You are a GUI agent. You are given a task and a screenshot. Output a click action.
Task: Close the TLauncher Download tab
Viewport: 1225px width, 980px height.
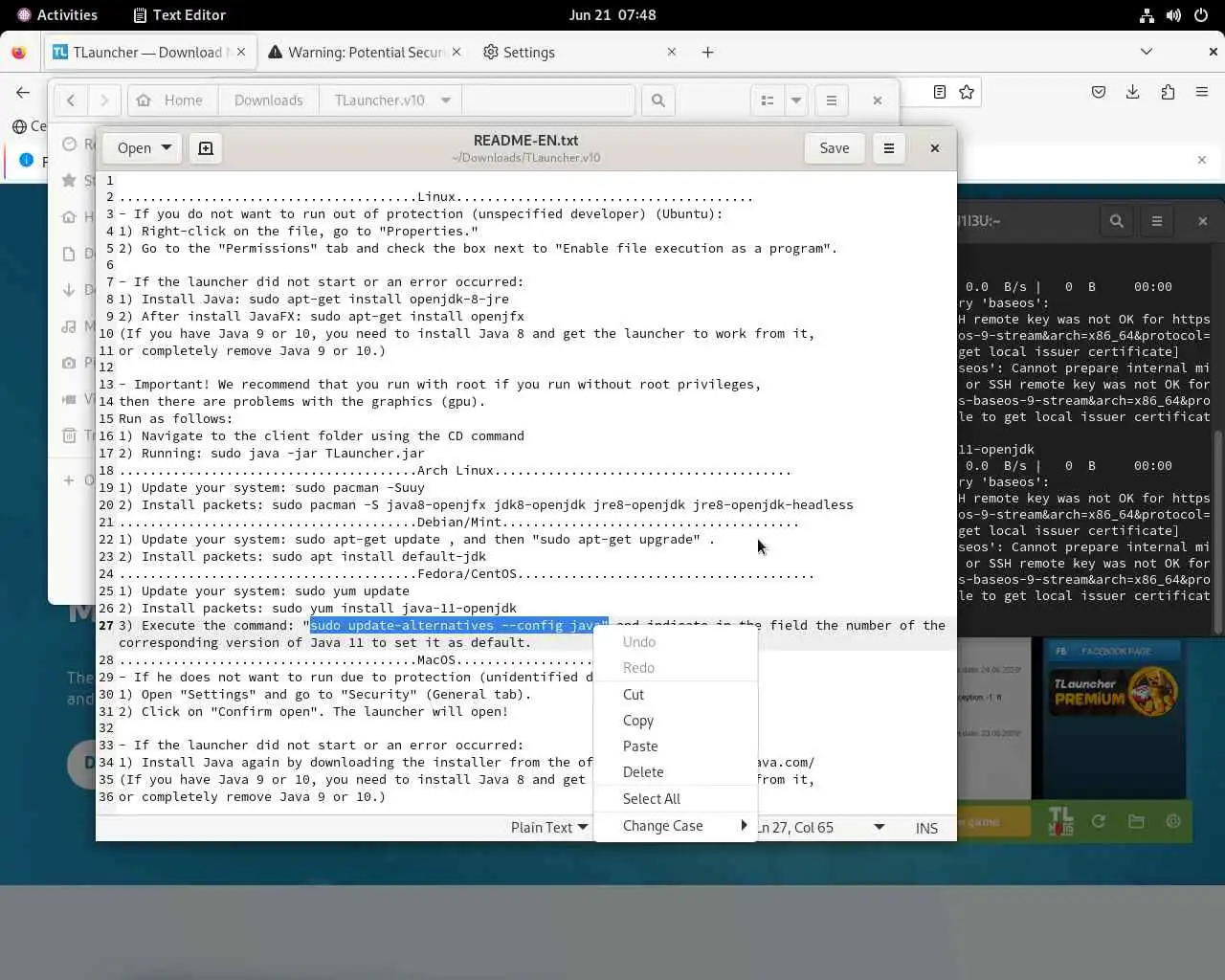pyautogui.click(x=241, y=53)
